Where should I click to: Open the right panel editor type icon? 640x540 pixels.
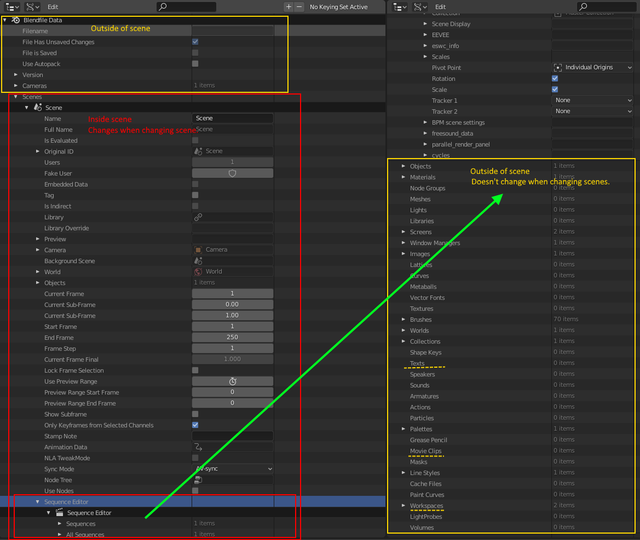pyautogui.click(x=400, y=7)
